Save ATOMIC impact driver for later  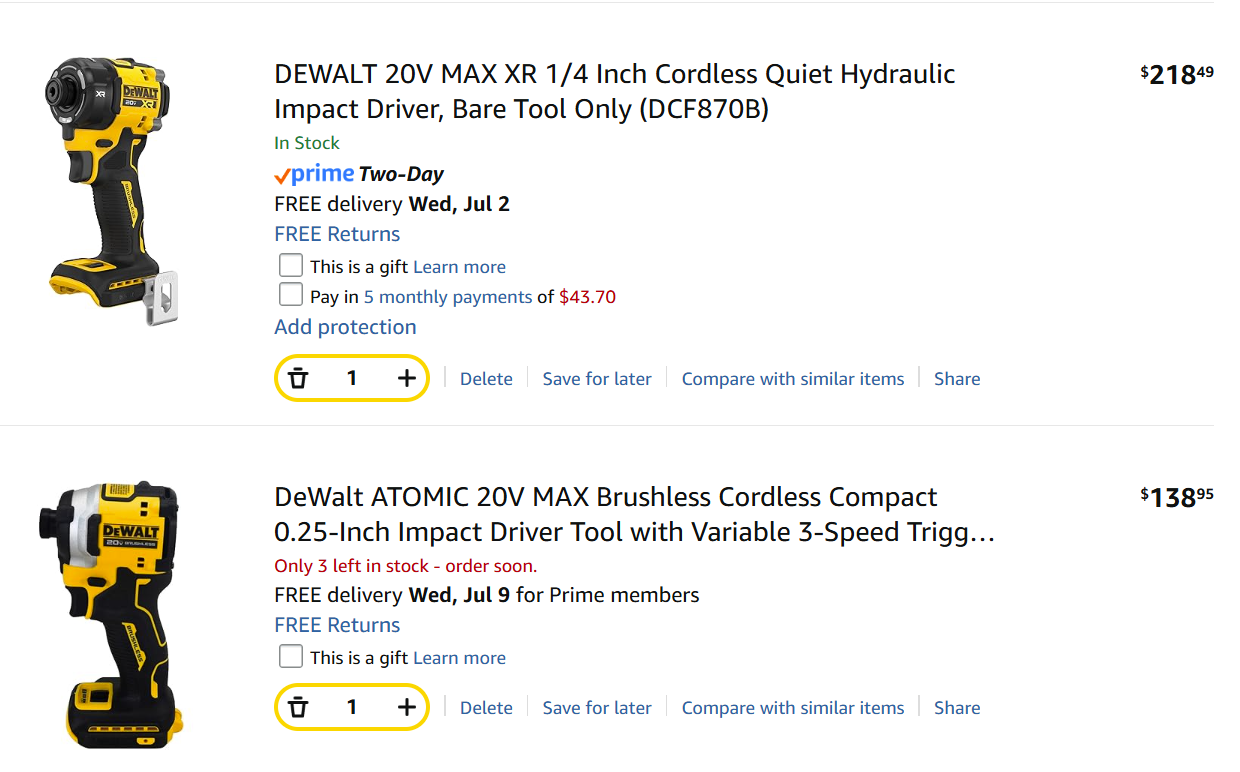tap(596, 708)
